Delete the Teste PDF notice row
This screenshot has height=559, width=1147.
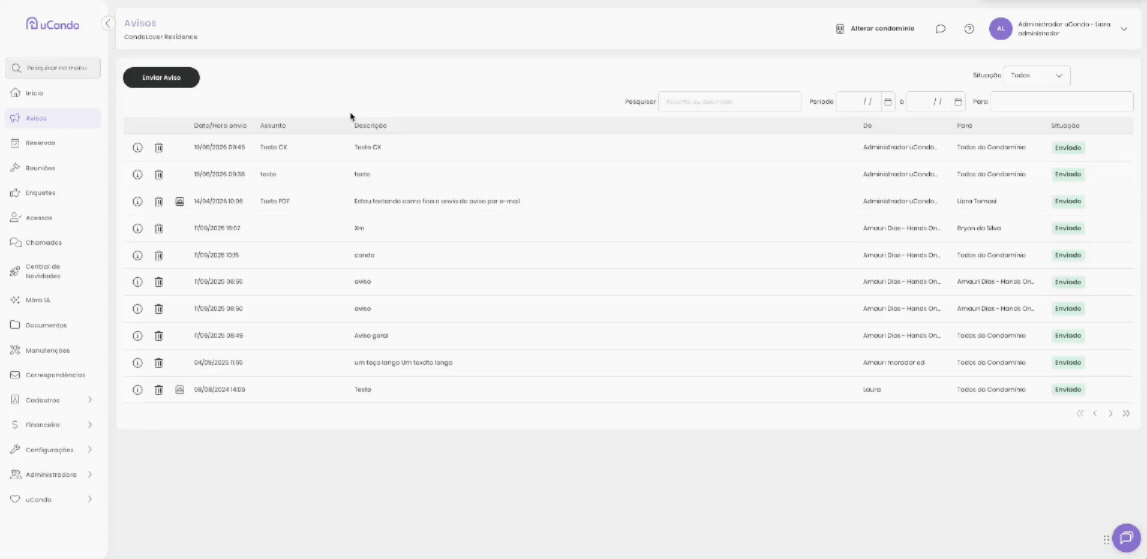tap(159, 201)
